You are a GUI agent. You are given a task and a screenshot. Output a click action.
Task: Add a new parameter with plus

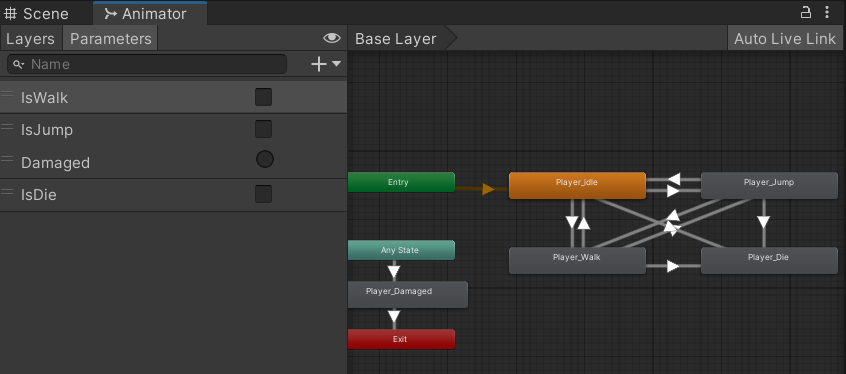[319, 64]
